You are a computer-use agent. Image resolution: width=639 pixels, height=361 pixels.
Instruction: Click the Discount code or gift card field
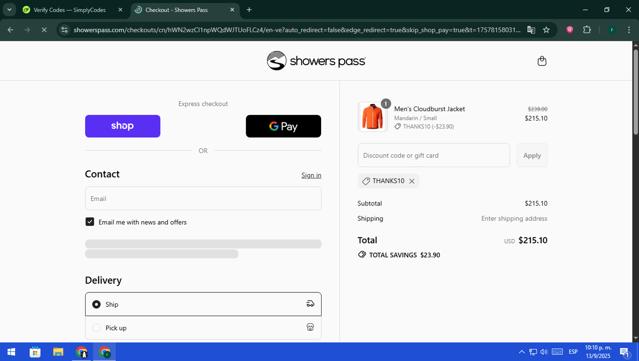[434, 155]
